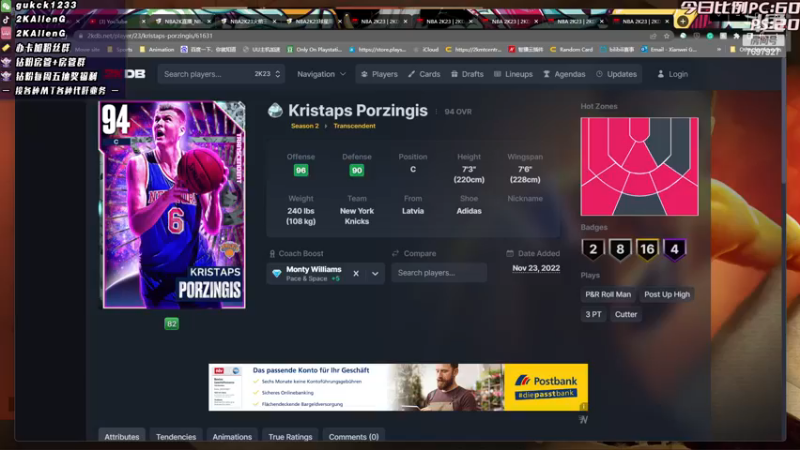Click the Login link
The image size is (800, 450).
672,74
